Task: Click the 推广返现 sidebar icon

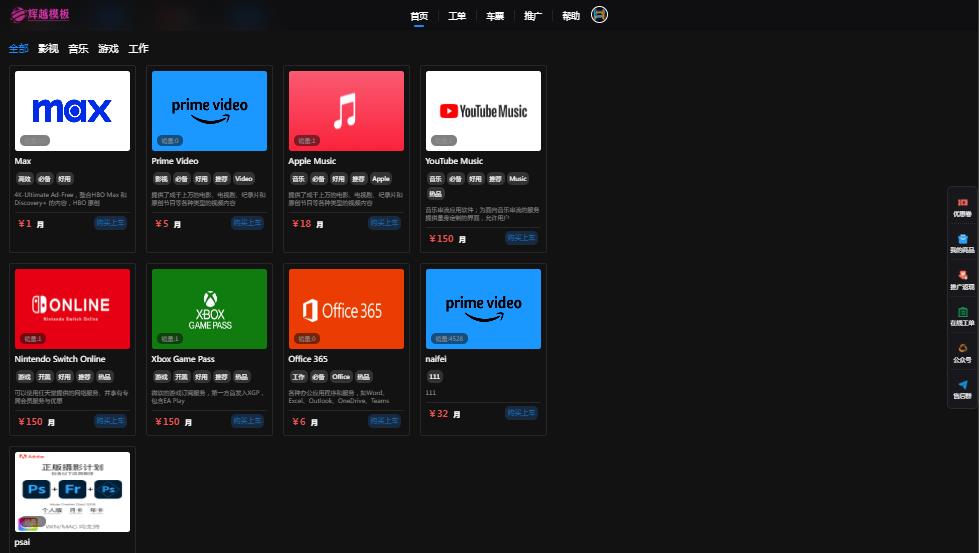Action: coord(962,280)
